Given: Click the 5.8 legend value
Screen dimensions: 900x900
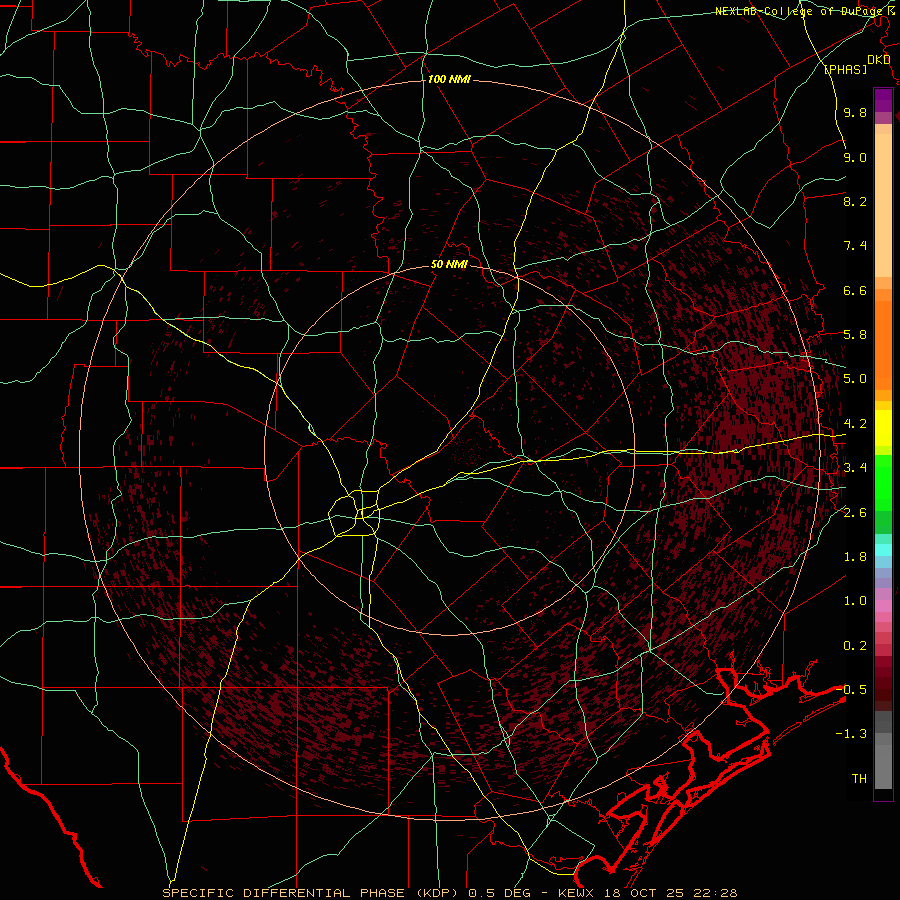Looking at the screenshot, I should point(855,335).
